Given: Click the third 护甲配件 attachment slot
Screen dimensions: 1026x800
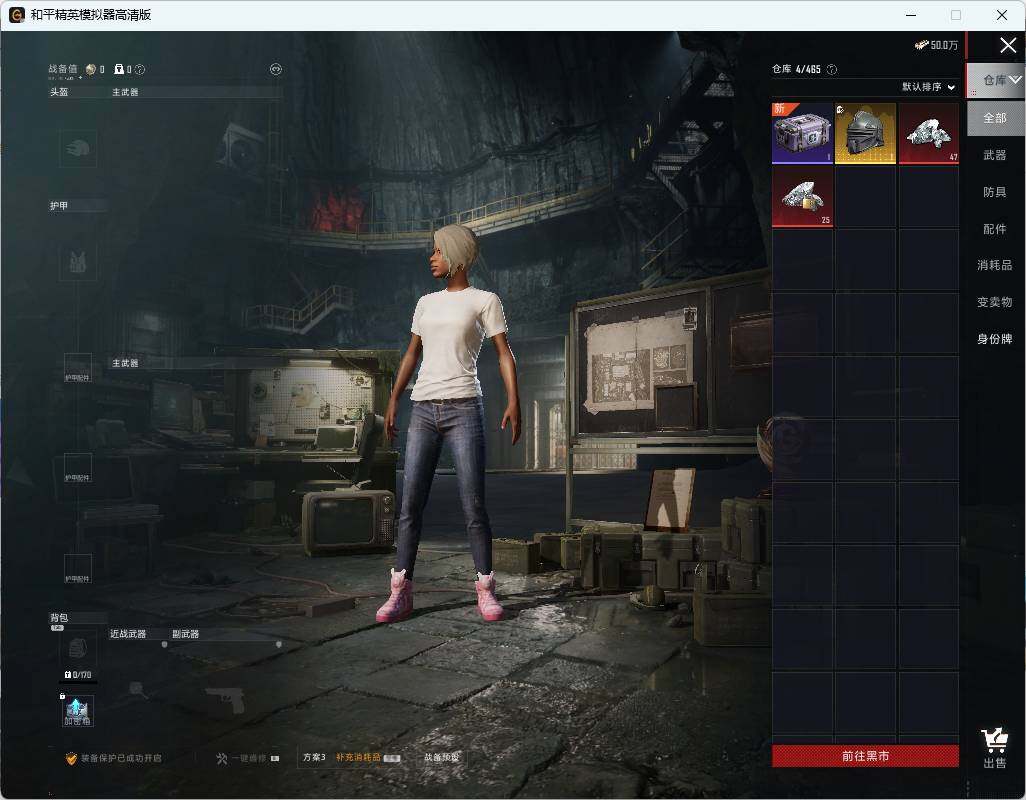Looking at the screenshot, I should (78, 568).
